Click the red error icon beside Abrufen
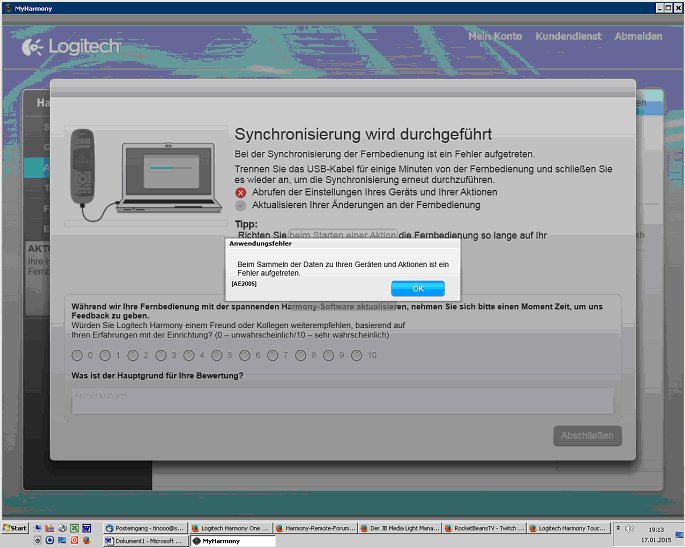 tap(240, 192)
